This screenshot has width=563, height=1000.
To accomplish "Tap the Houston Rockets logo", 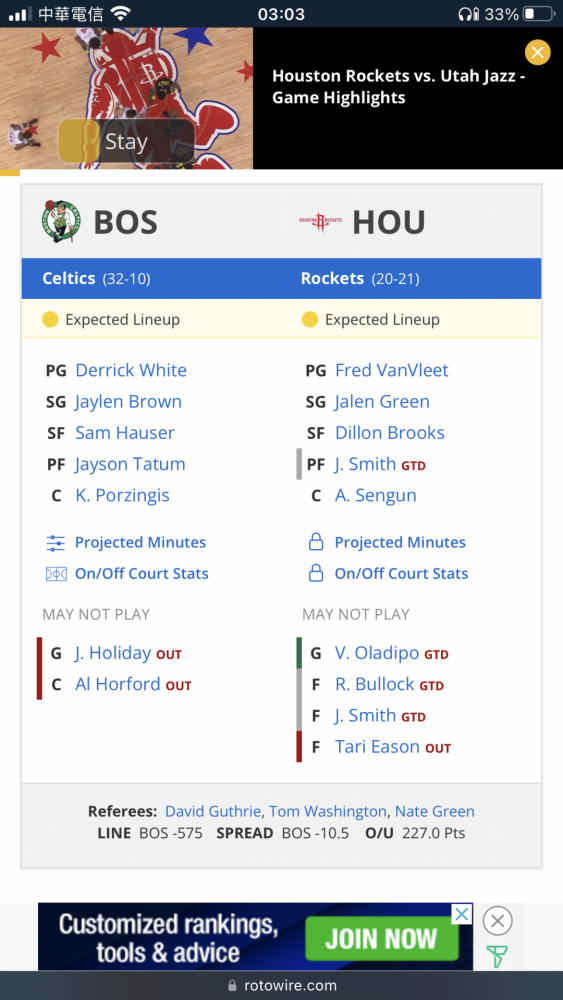I will [x=320, y=221].
